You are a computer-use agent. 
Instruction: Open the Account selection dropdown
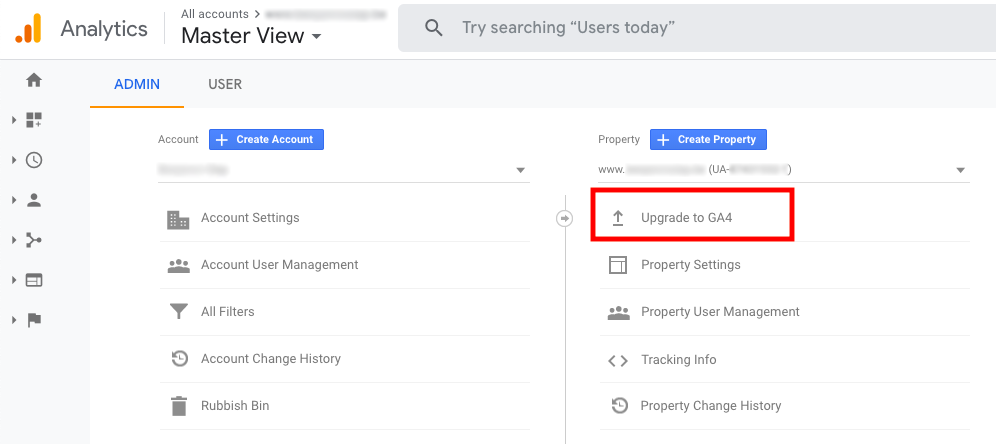click(x=344, y=170)
